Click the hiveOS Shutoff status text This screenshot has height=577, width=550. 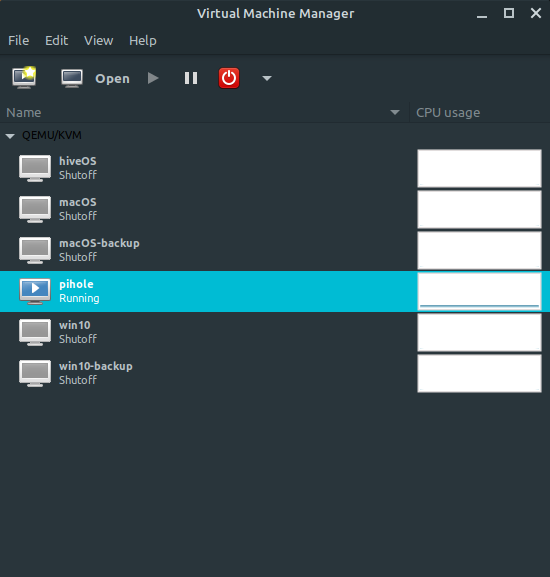point(78,175)
